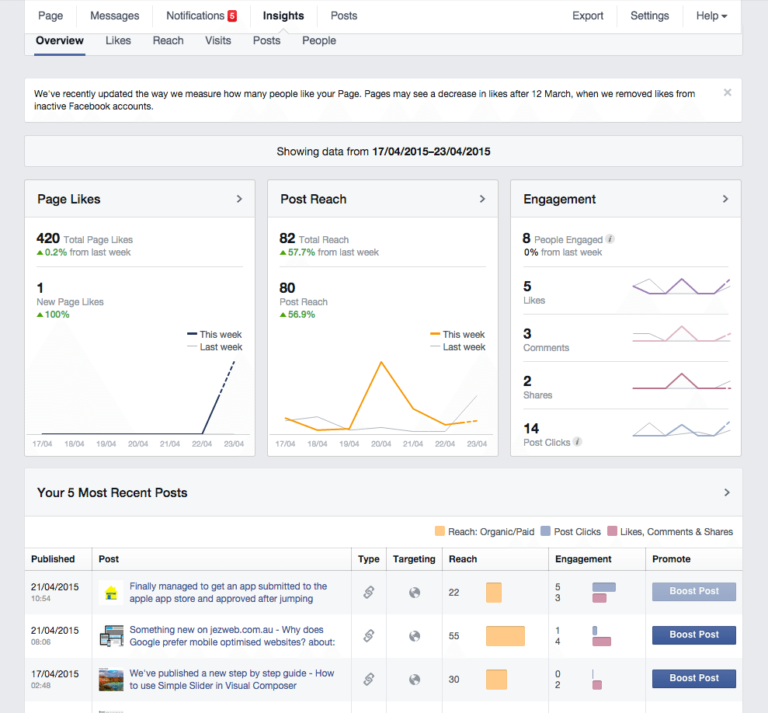The image size is (768, 713).
Task: Click the Shares sparkline chart in Engagement
Action: click(x=681, y=381)
